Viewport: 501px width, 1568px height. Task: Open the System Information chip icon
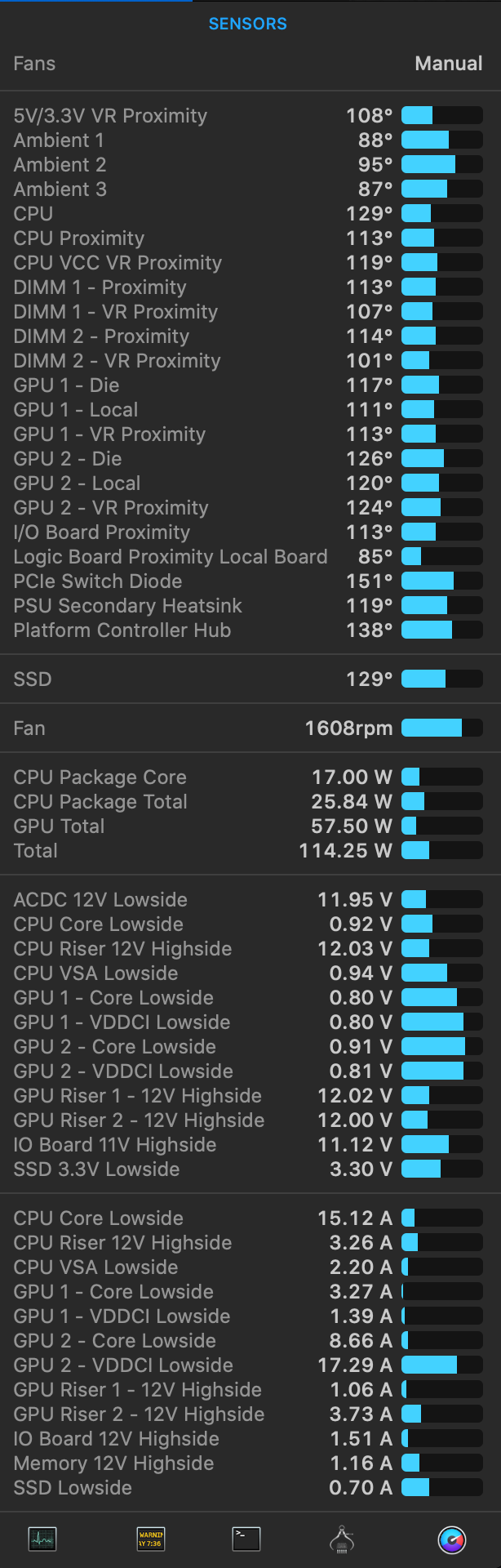[342, 1539]
